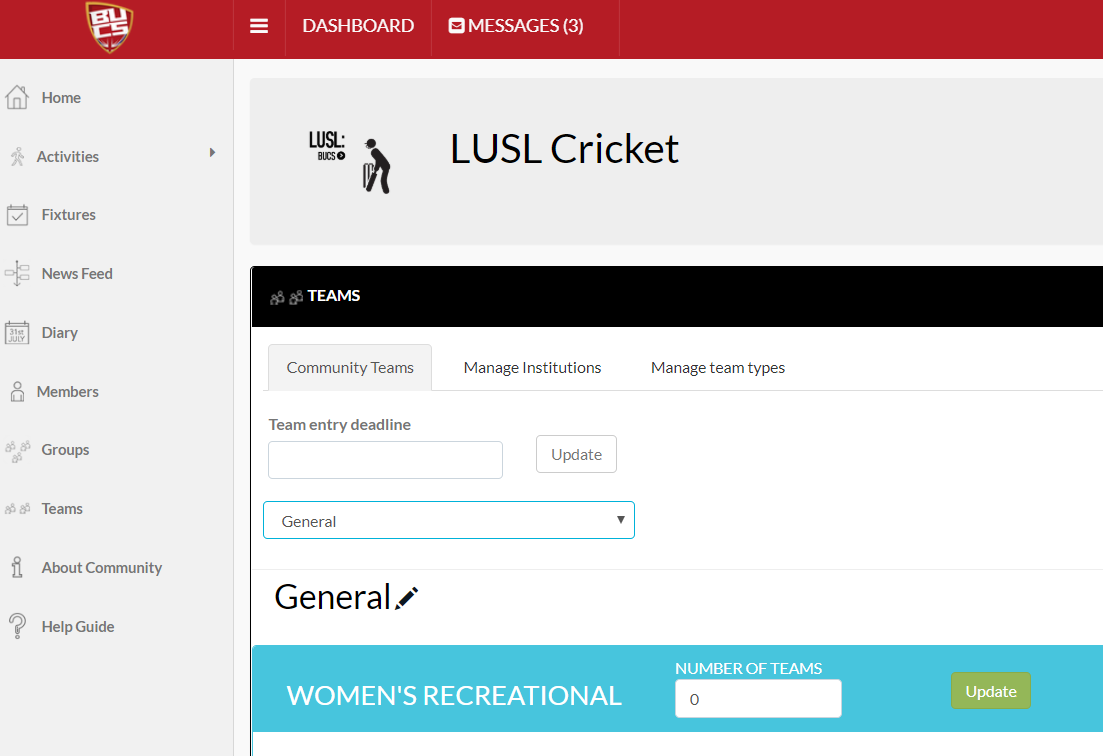Open the Diary sidebar link
This screenshot has height=756, width=1103.
click(x=60, y=333)
